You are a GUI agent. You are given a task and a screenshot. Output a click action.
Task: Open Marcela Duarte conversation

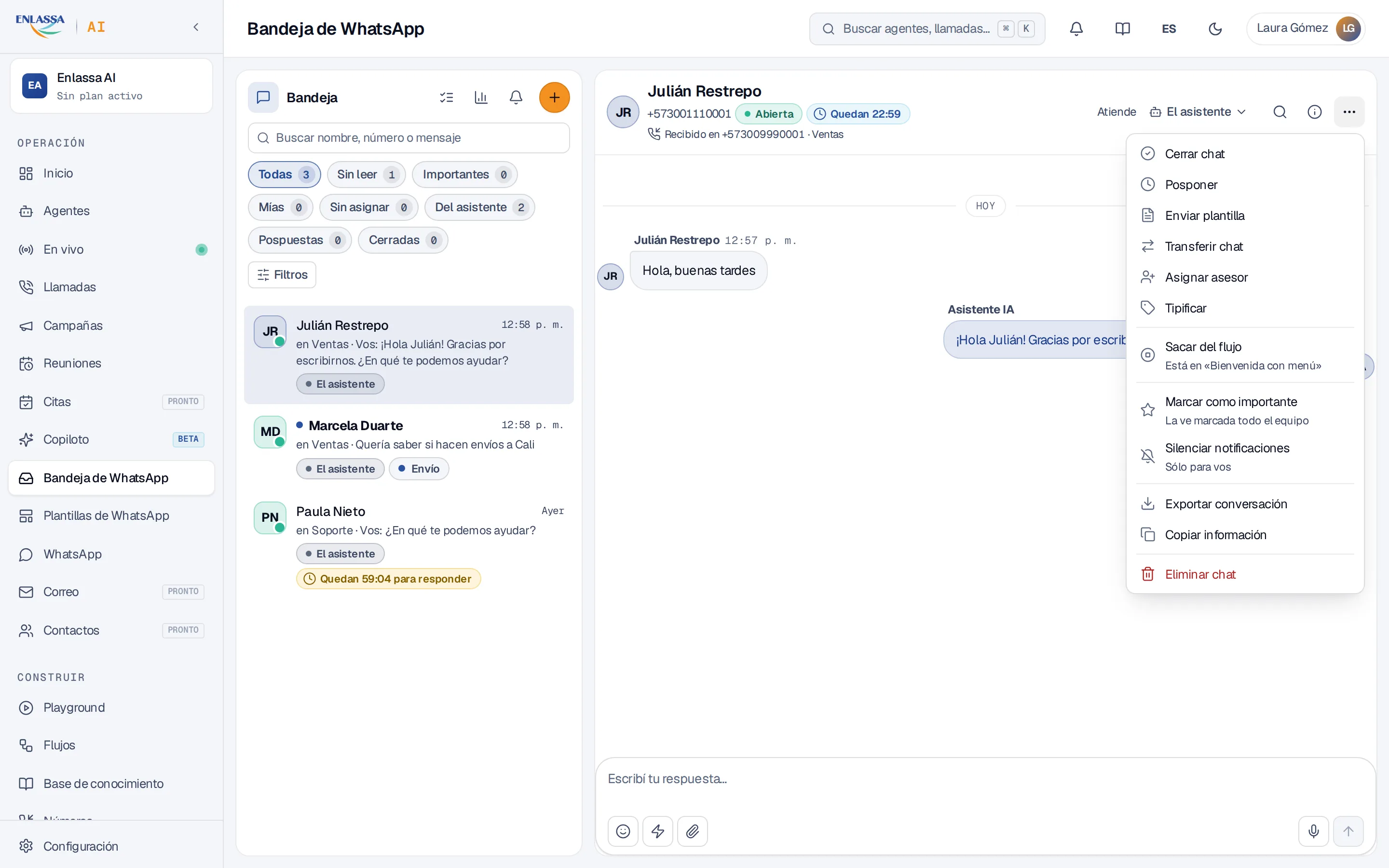pyautogui.click(x=409, y=447)
